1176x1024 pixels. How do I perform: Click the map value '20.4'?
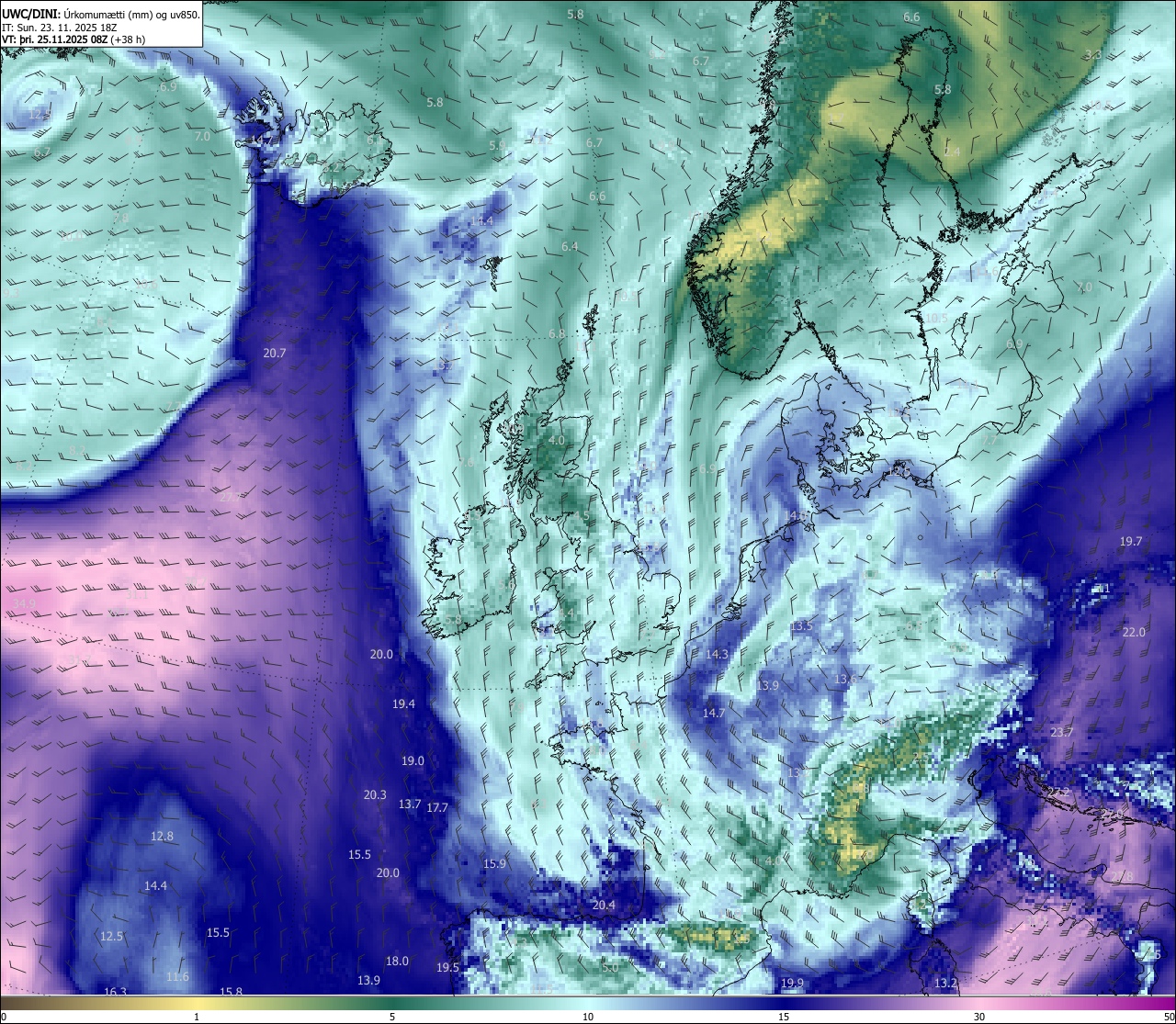pos(604,905)
